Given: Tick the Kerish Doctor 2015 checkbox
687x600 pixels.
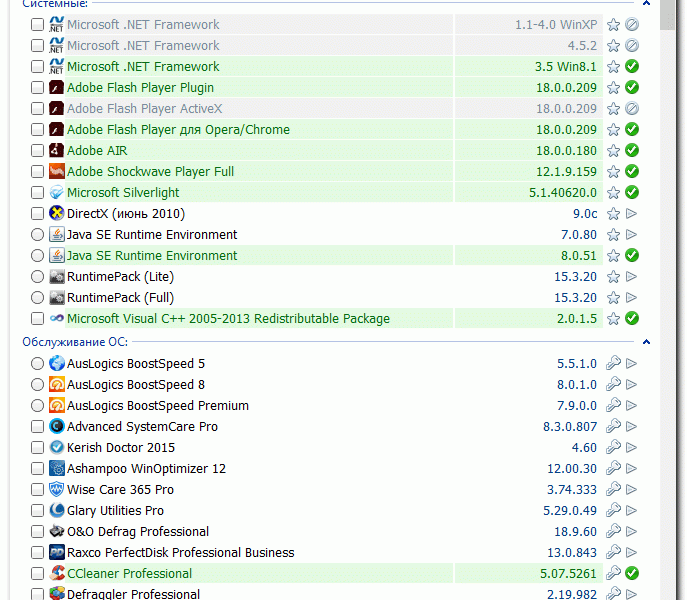Looking at the screenshot, I should [38, 447].
